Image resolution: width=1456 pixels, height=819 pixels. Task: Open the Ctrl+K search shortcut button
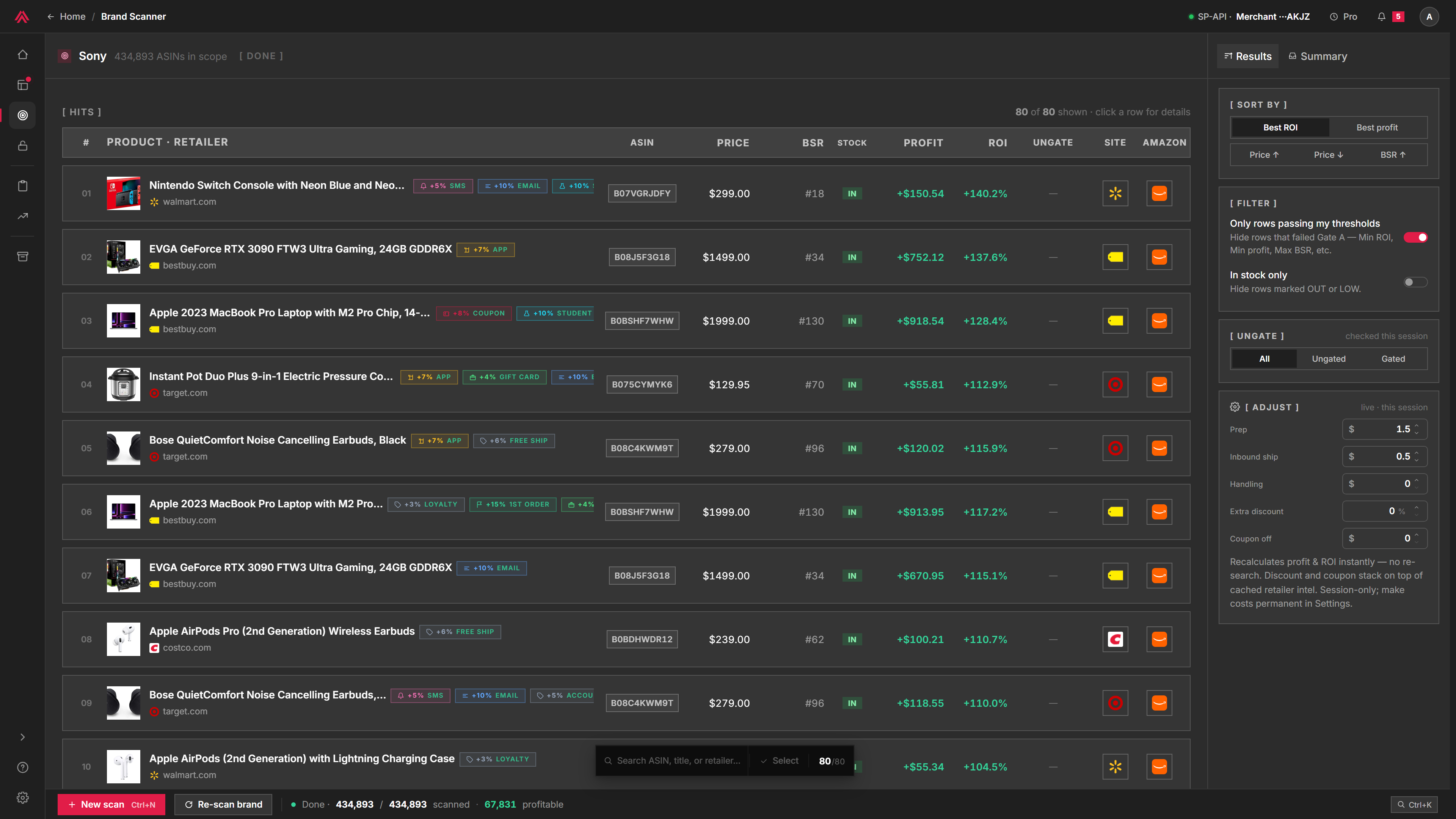[x=1414, y=805]
